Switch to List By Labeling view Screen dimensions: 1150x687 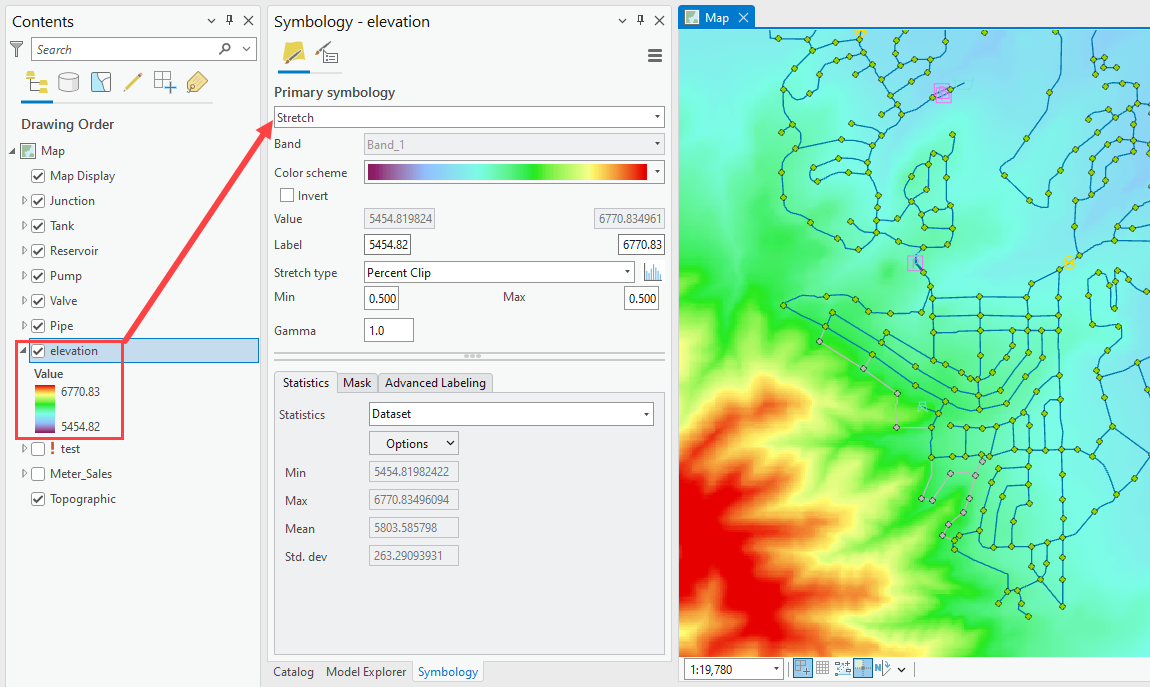click(197, 82)
